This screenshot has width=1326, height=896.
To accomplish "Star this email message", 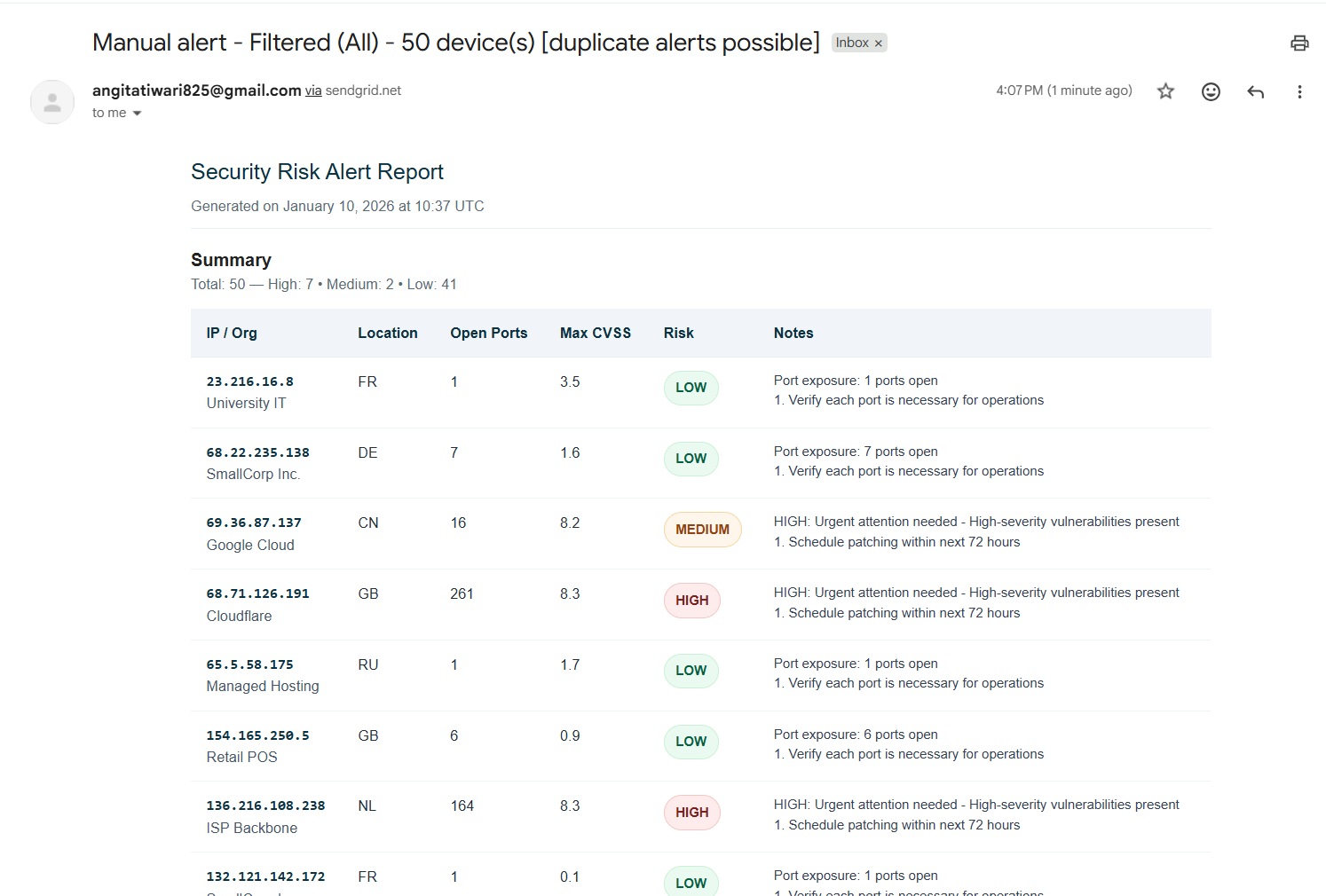I will 1165,91.
